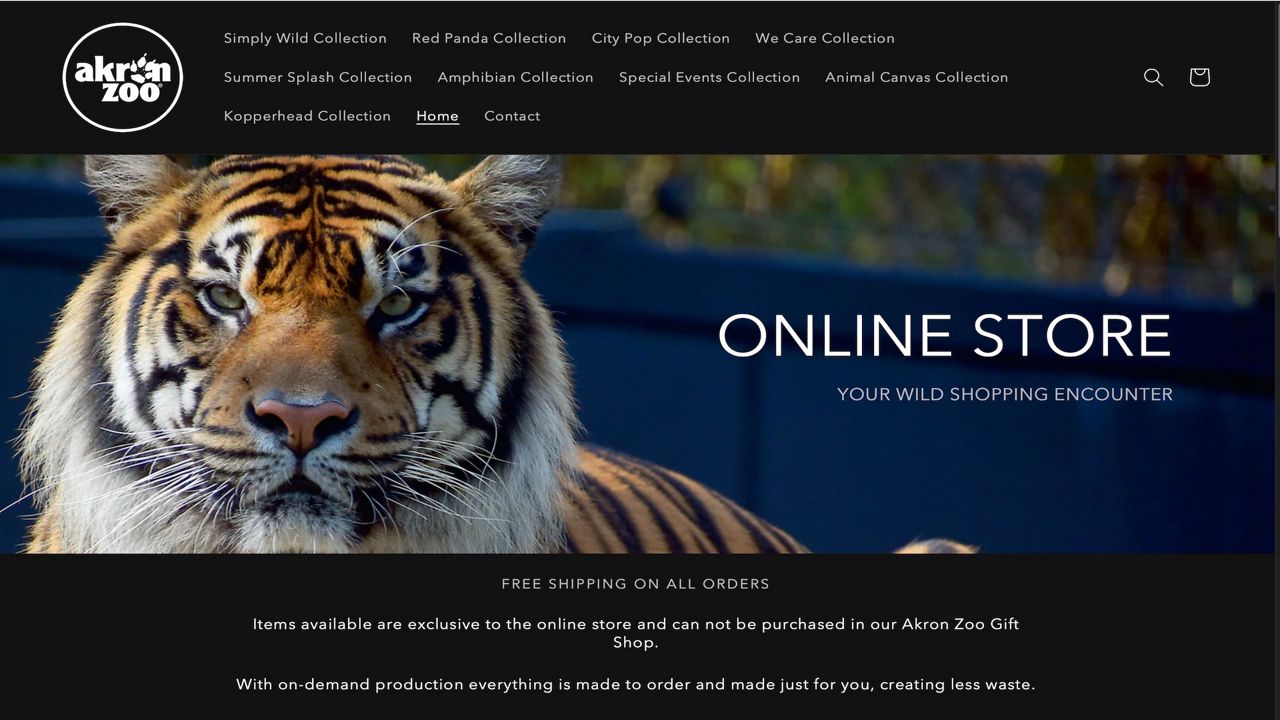
Task: Click the Free Shipping On All Orders notice
Action: (635, 584)
